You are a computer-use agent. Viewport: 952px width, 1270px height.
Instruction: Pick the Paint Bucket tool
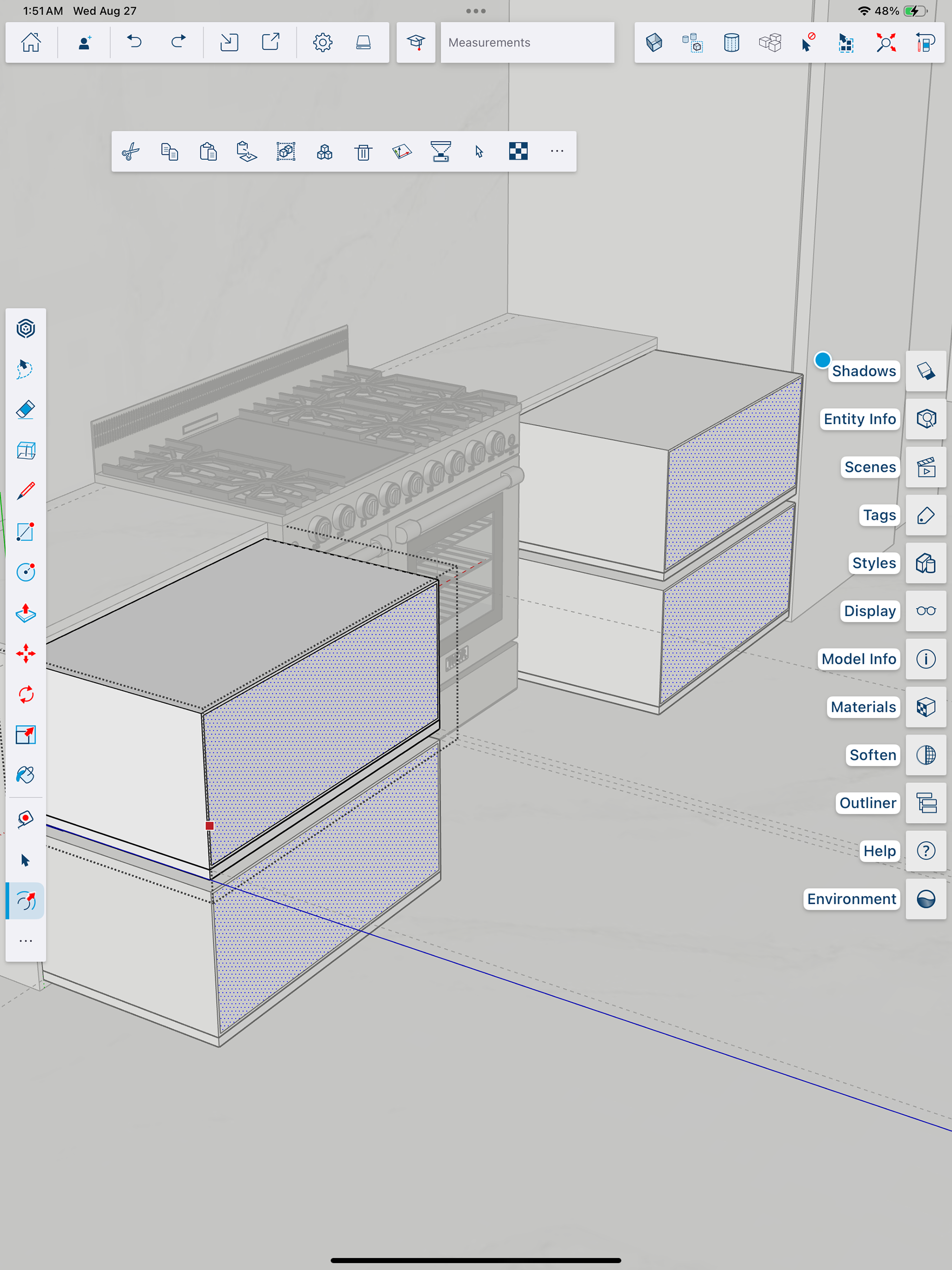coord(25,775)
